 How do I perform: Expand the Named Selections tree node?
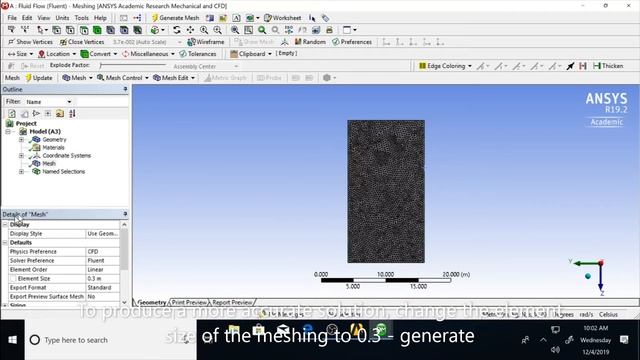[21, 171]
